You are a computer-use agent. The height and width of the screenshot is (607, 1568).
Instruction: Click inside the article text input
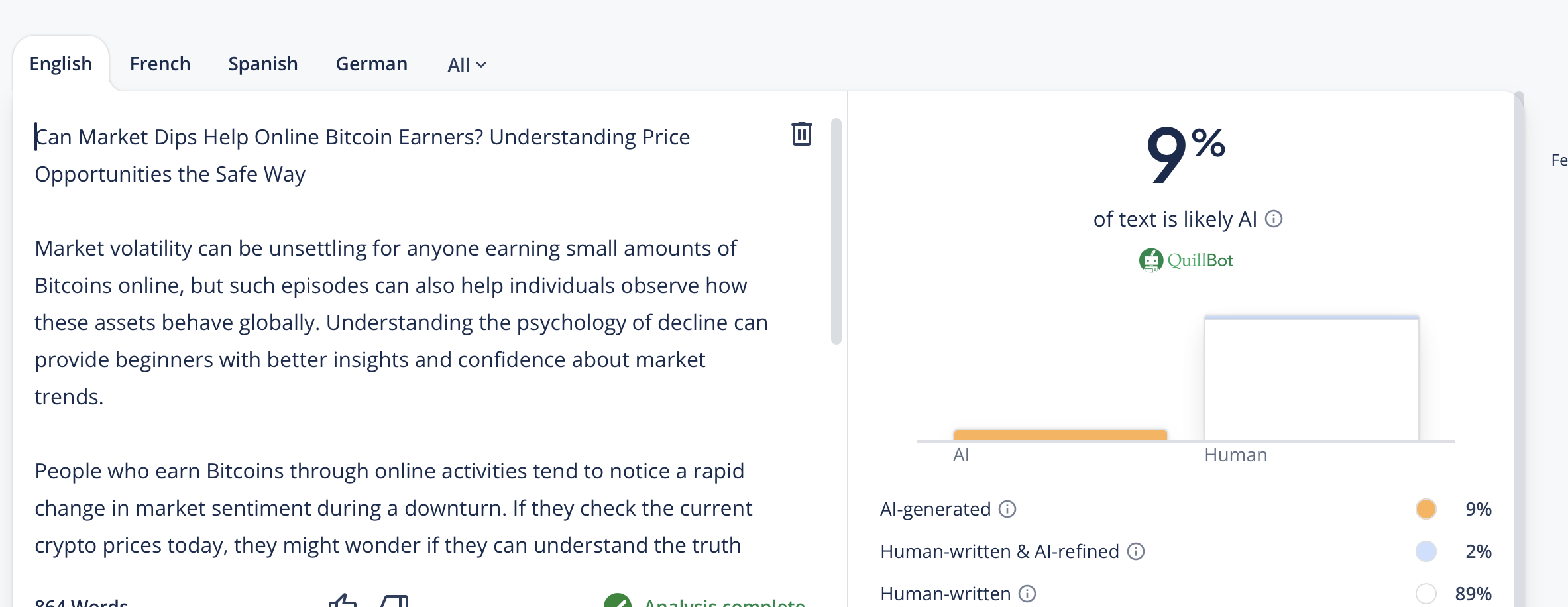tap(398, 322)
